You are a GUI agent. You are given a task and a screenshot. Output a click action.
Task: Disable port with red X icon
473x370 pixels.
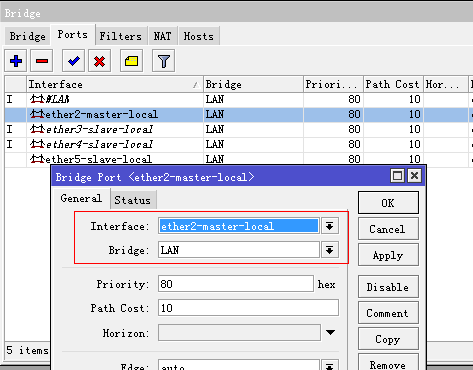click(x=99, y=61)
